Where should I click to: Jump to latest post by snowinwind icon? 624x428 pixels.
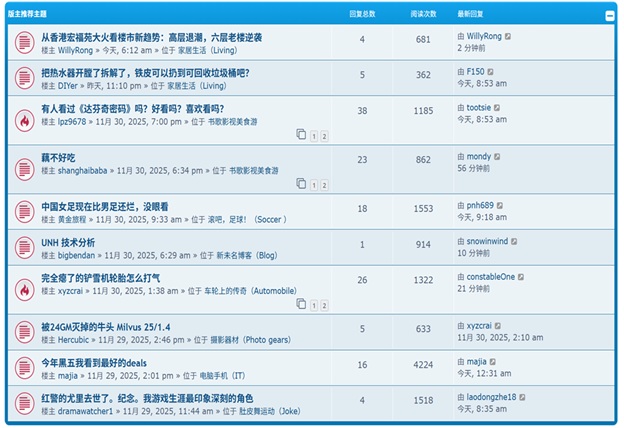[x=514, y=242]
